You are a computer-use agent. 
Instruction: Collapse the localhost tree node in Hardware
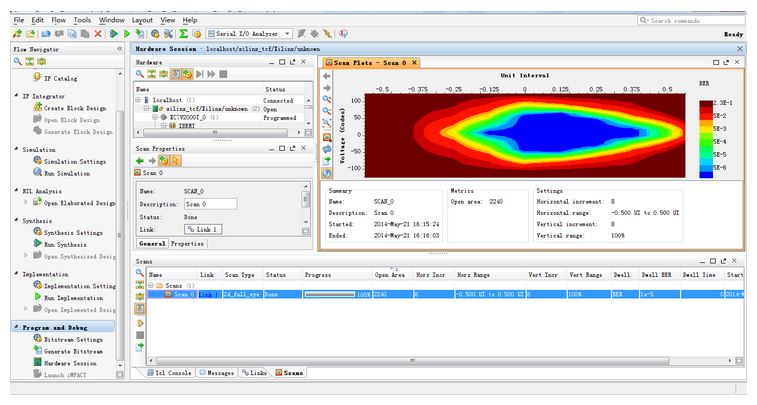pos(139,101)
